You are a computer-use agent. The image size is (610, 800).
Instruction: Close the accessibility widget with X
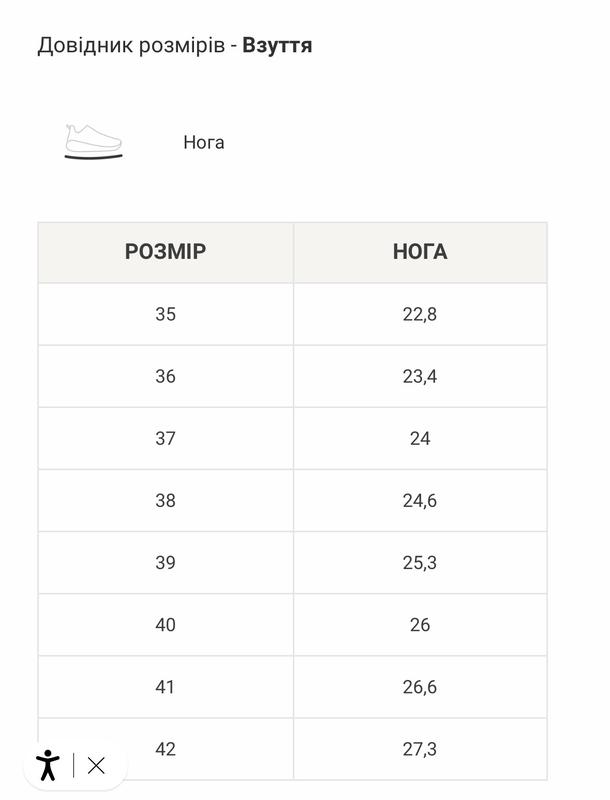click(x=96, y=766)
